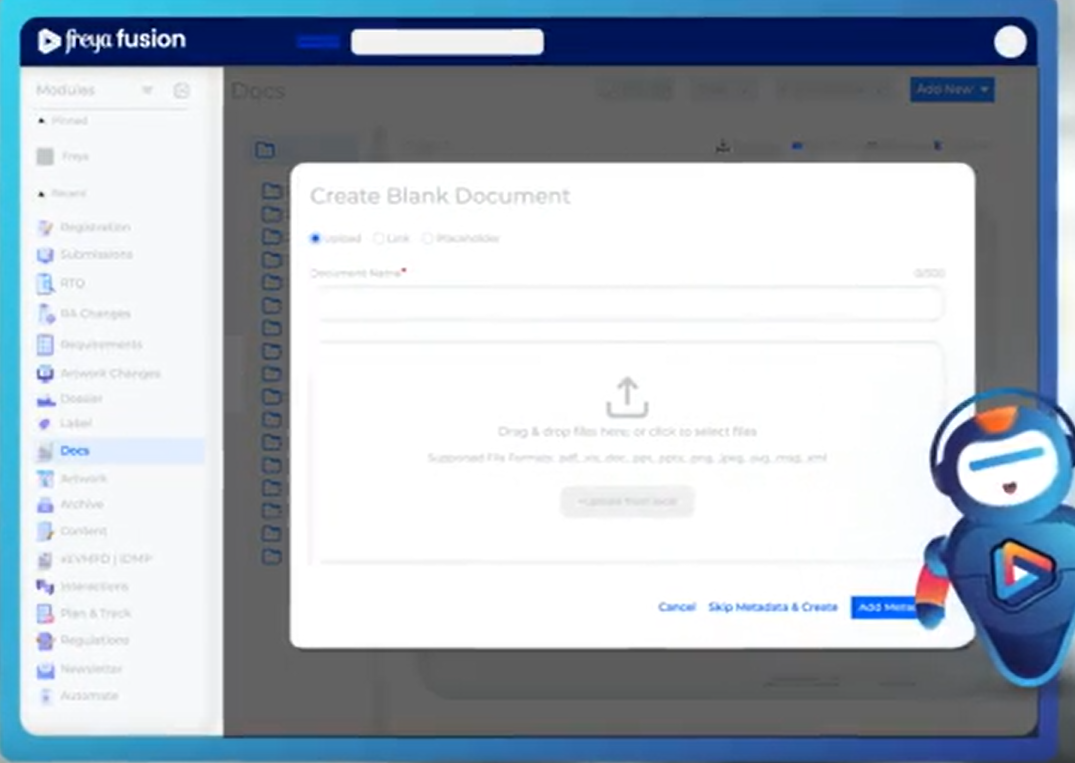The width and height of the screenshot is (1075, 763).
Task: Click the Upload from local button
Action: point(627,502)
